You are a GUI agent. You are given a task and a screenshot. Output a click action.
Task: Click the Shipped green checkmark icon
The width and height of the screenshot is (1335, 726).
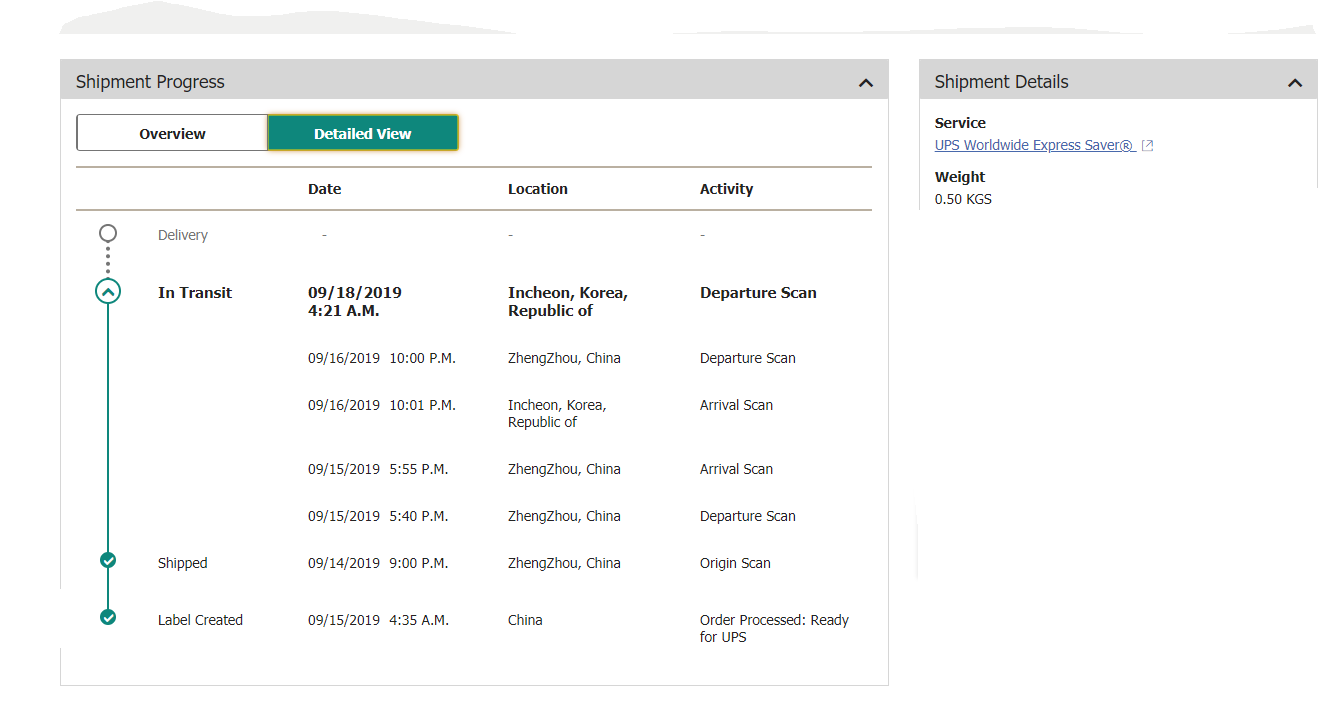point(108,560)
